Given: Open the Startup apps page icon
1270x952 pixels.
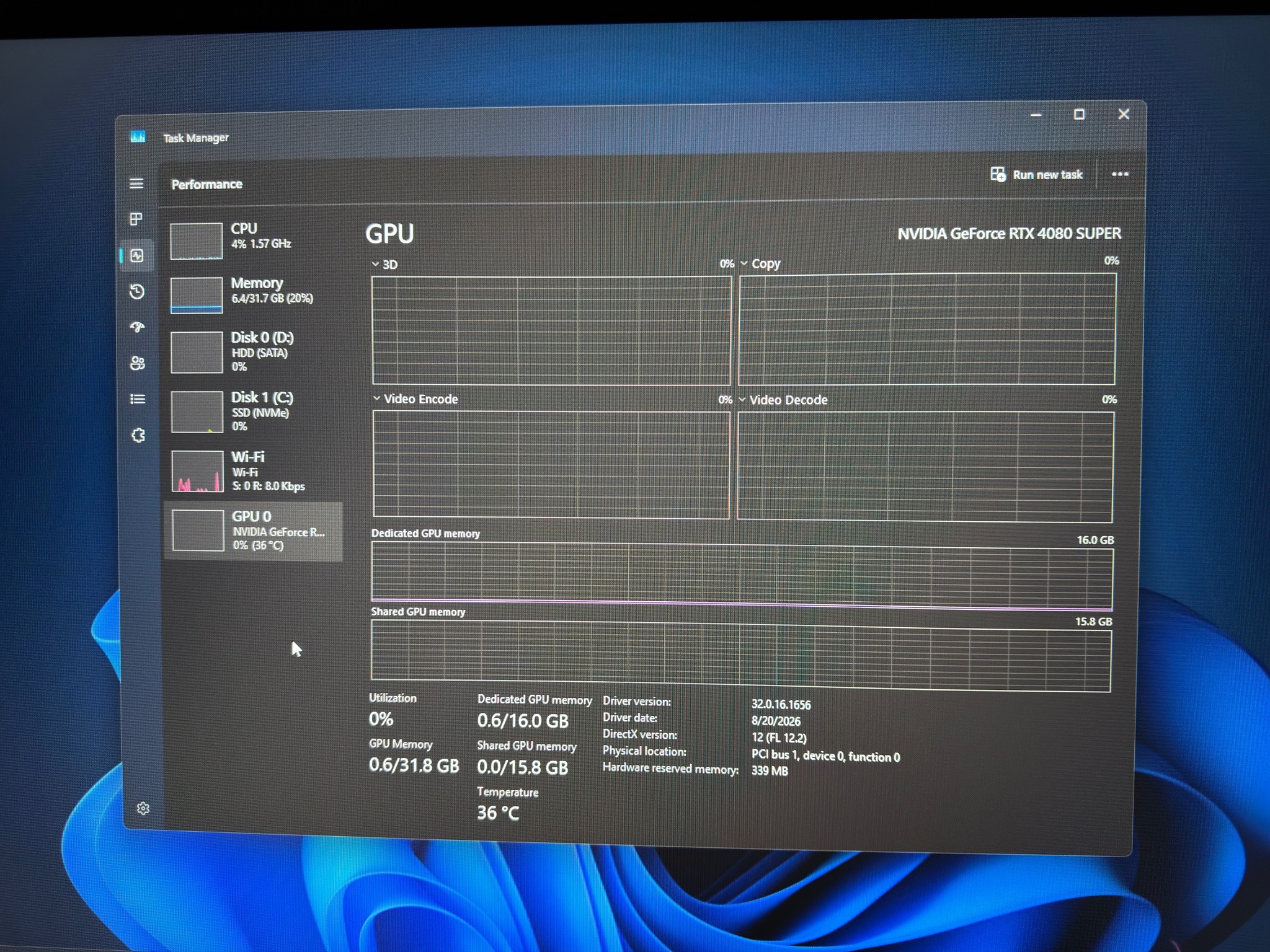Looking at the screenshot, I should (x=137, y=327).
